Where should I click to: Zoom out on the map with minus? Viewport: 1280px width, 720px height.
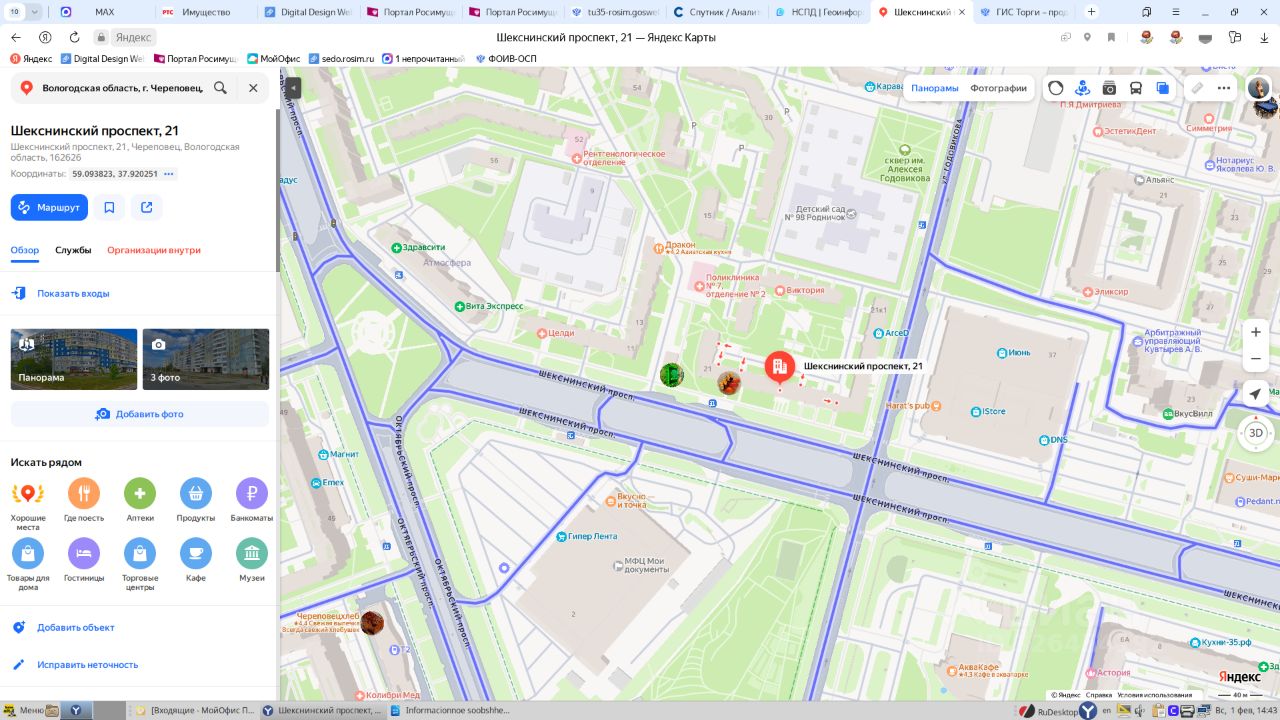(1256, 359)
